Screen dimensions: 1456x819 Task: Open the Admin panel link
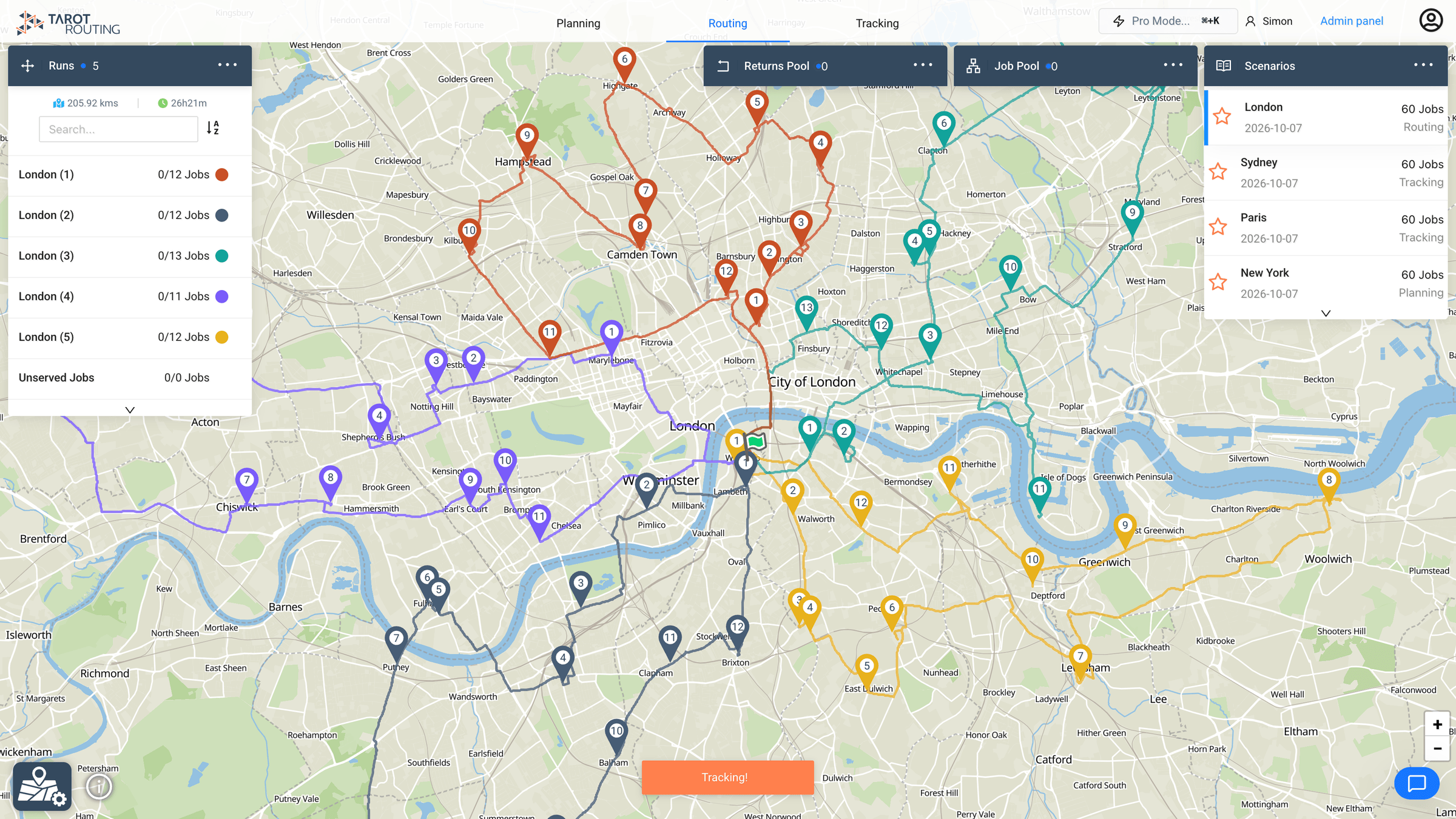tap(1352, 21)
